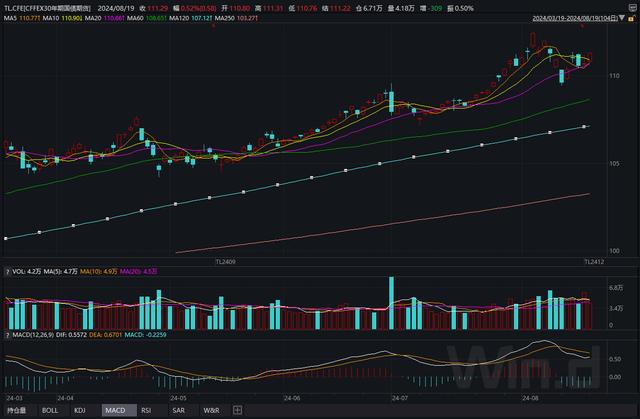Select the MACD indicator tab
This screenshot has height=419, width=640.
[x=119, y=410]
